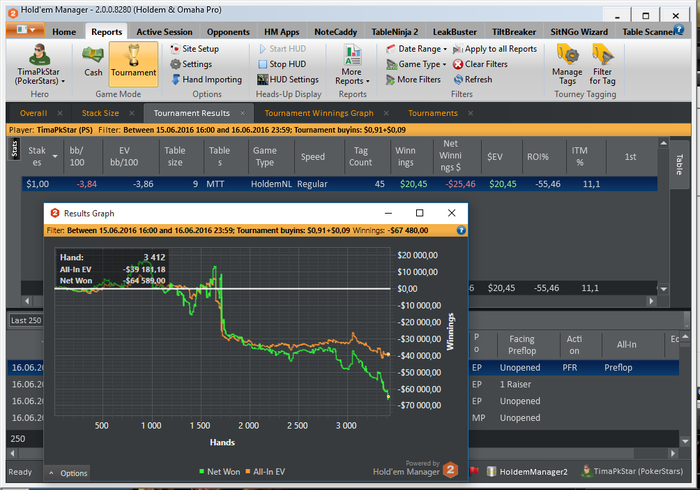This screenshot has height=490, width=700.
Task: Open Manage Tags
Action: 567,65
